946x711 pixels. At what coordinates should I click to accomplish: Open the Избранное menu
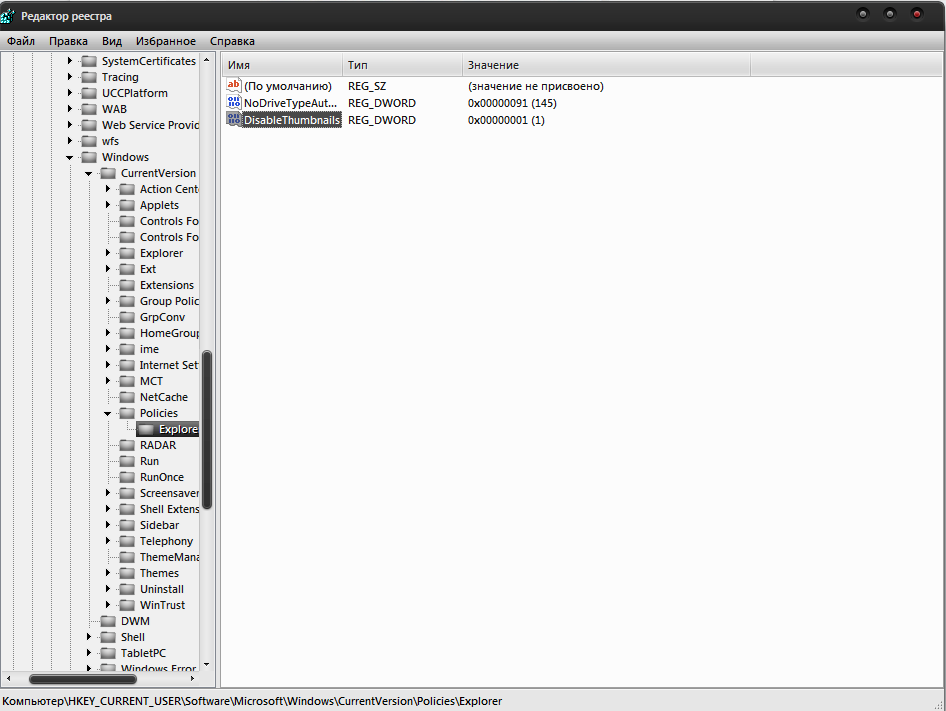pyautogui.click(x=166, y=41)
